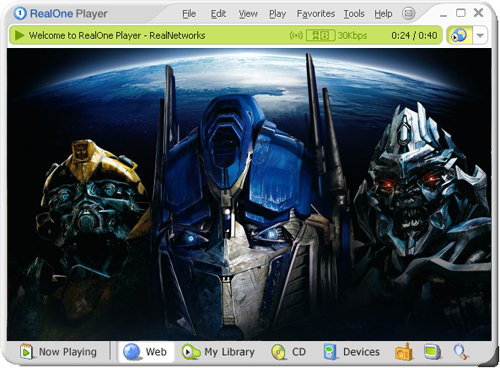
Task: Click the orange radio icon
Action: tap(404, 352)
